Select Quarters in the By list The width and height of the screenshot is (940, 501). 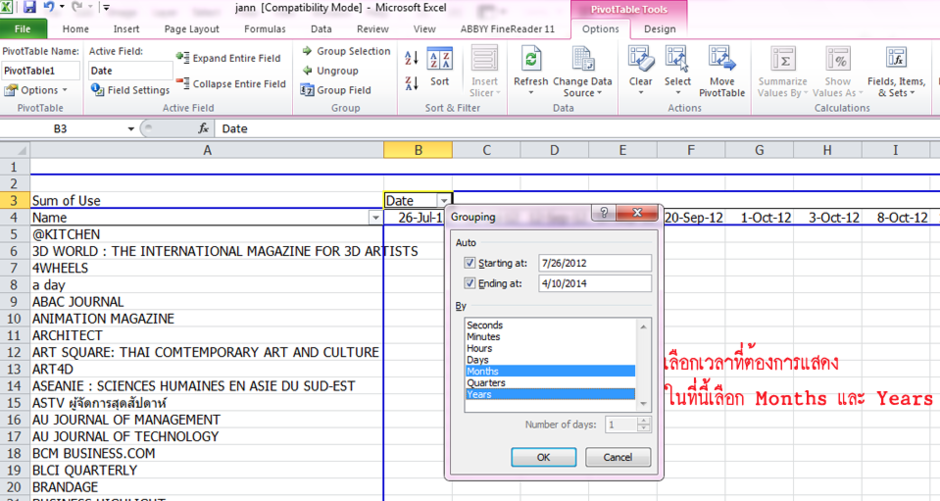(550, 382)
